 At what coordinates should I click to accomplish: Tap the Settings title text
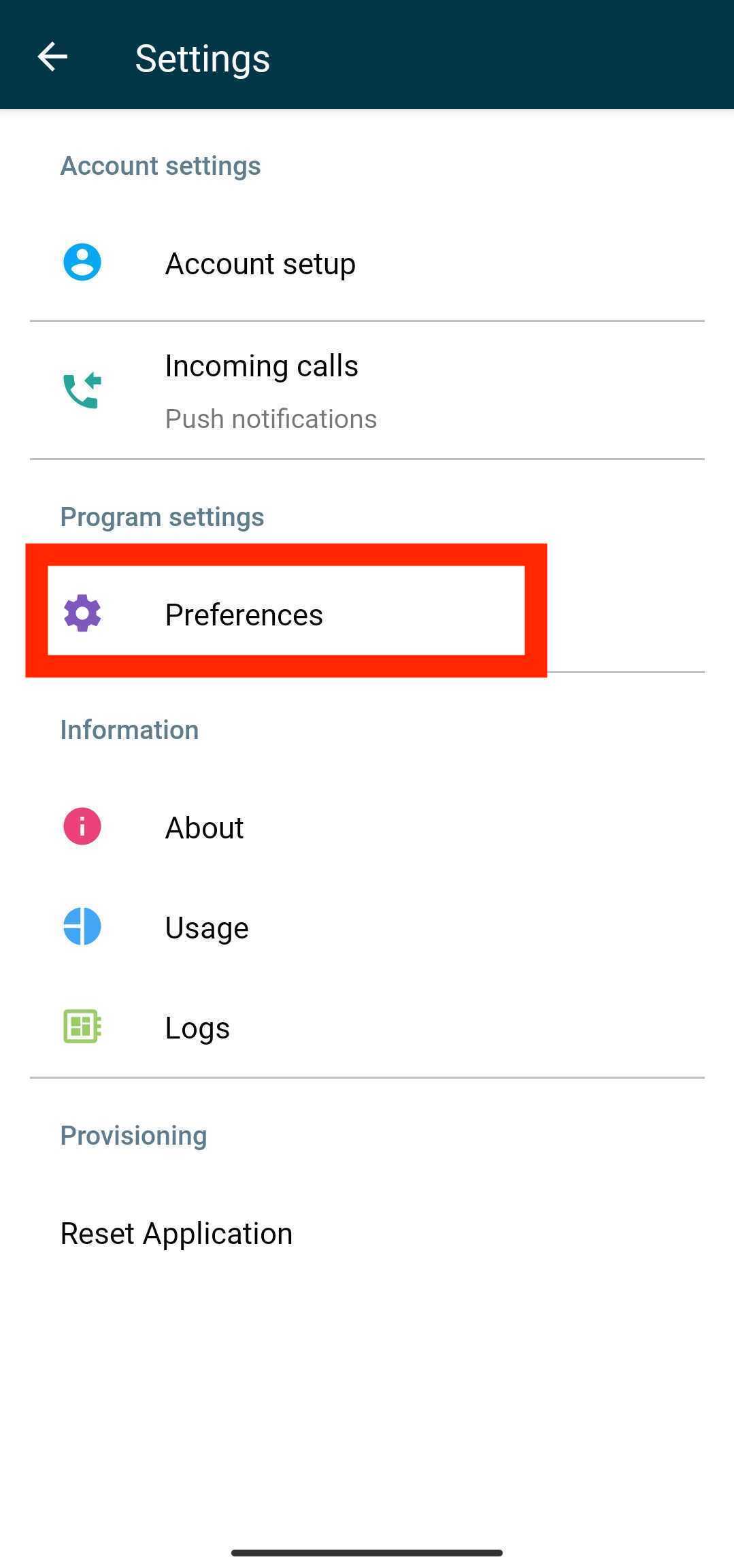201,57
